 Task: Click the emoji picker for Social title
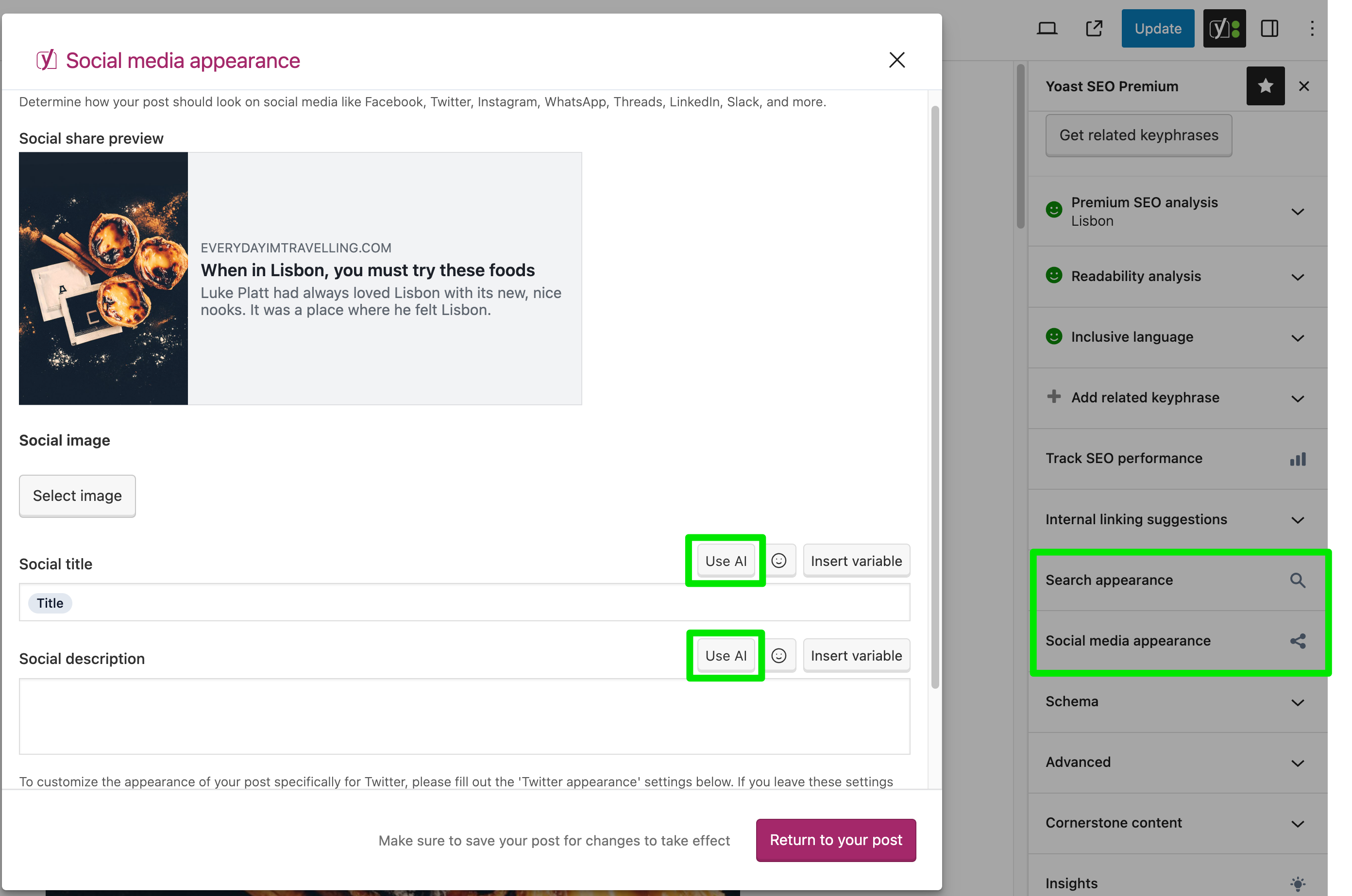778,561
